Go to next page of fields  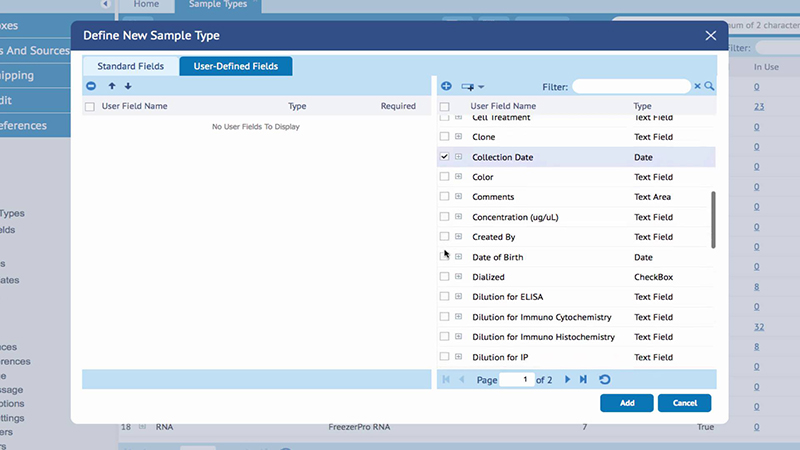click(568, 380)
